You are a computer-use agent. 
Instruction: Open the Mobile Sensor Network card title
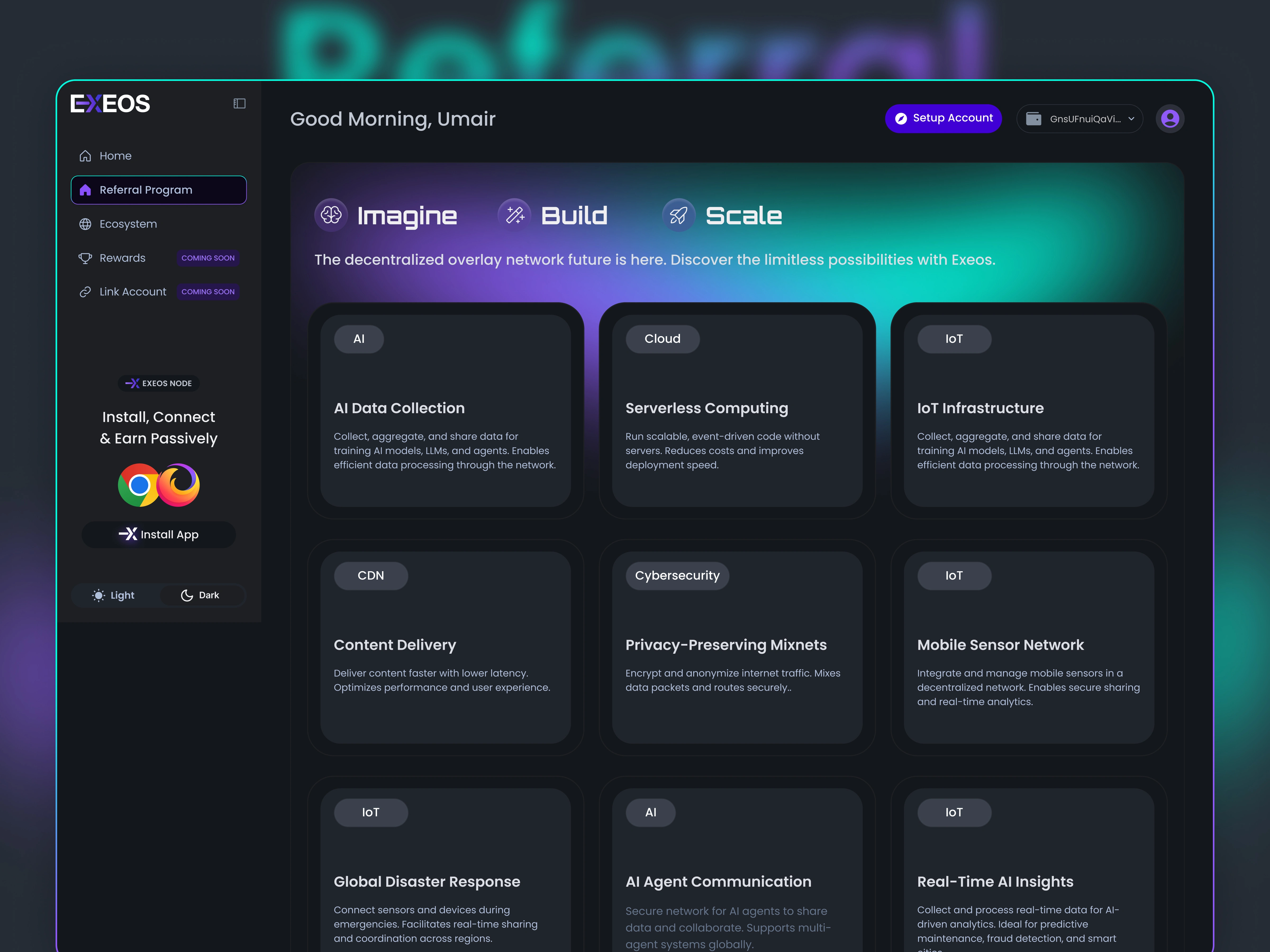coord(1000,645)
